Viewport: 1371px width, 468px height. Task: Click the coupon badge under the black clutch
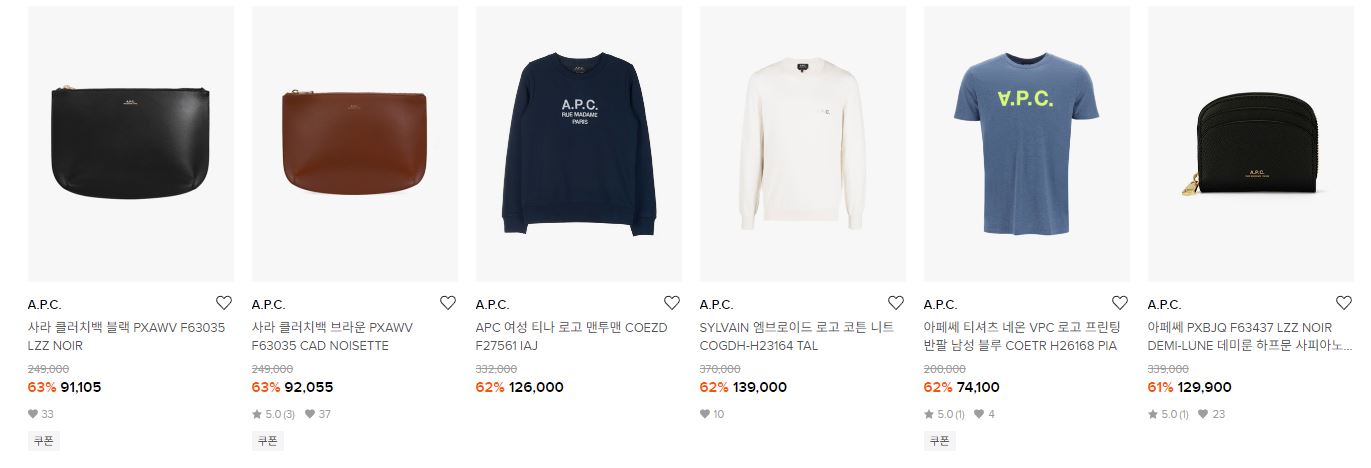(44, 440)
